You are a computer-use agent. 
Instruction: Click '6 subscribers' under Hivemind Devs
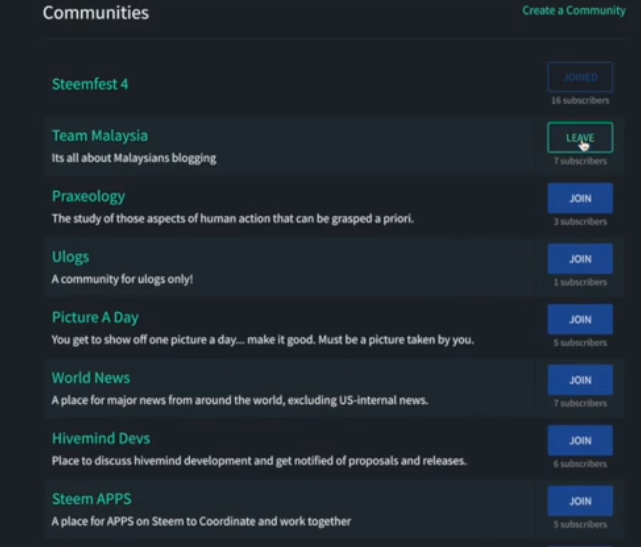(580, 464)
